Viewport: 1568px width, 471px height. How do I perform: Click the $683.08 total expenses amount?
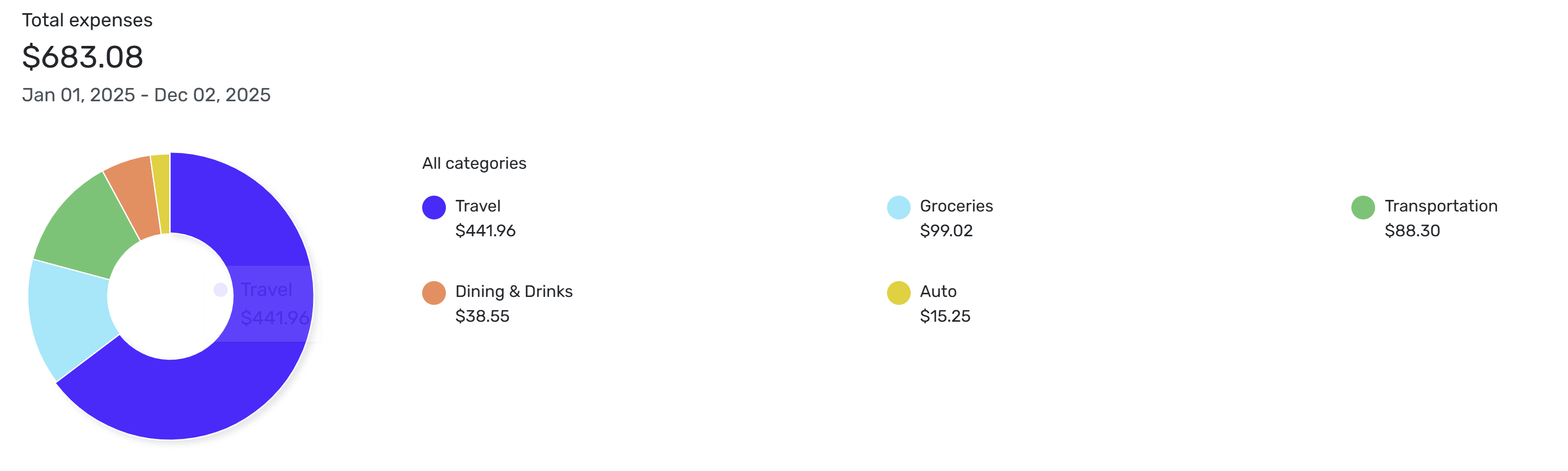[82, 56]
